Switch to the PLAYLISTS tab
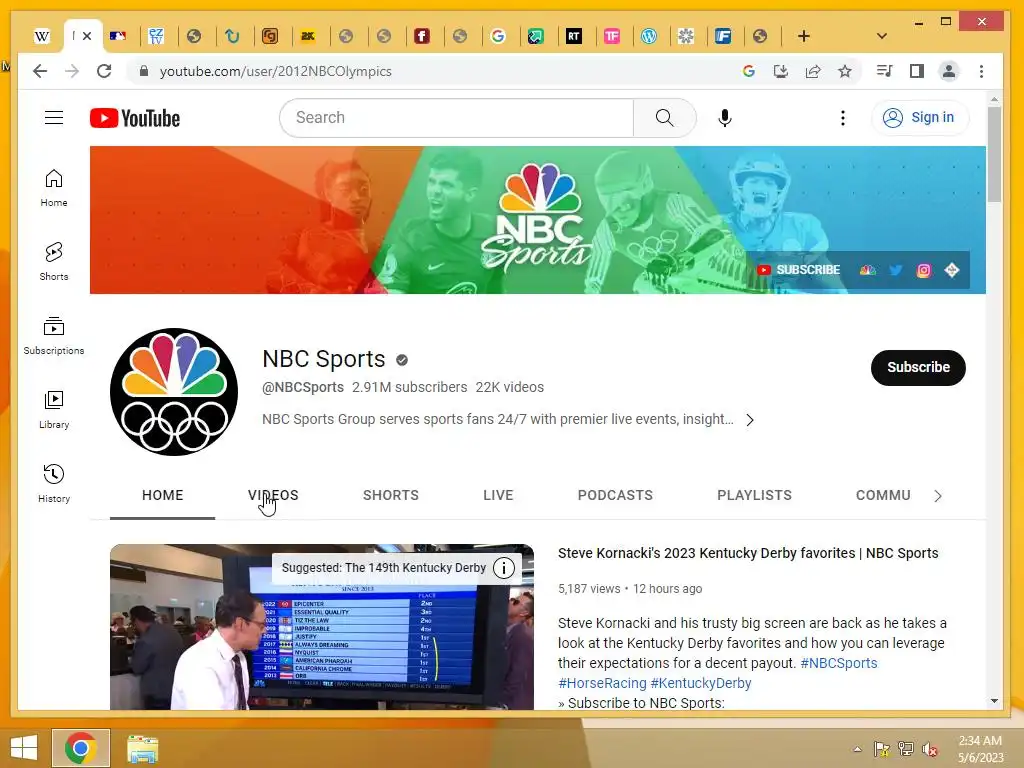1024x768 pixels. [754, 495]
